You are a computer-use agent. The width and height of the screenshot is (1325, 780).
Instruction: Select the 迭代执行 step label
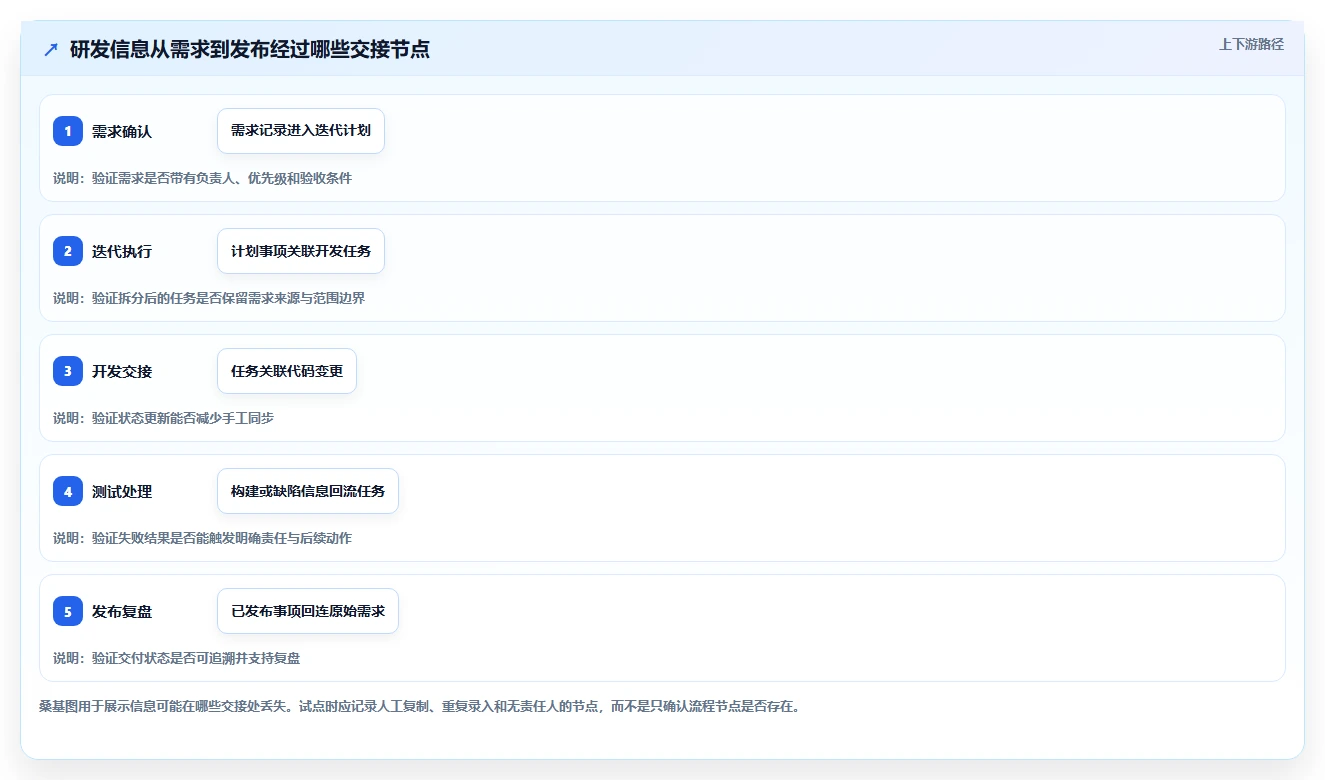click(x=122, y=251)
